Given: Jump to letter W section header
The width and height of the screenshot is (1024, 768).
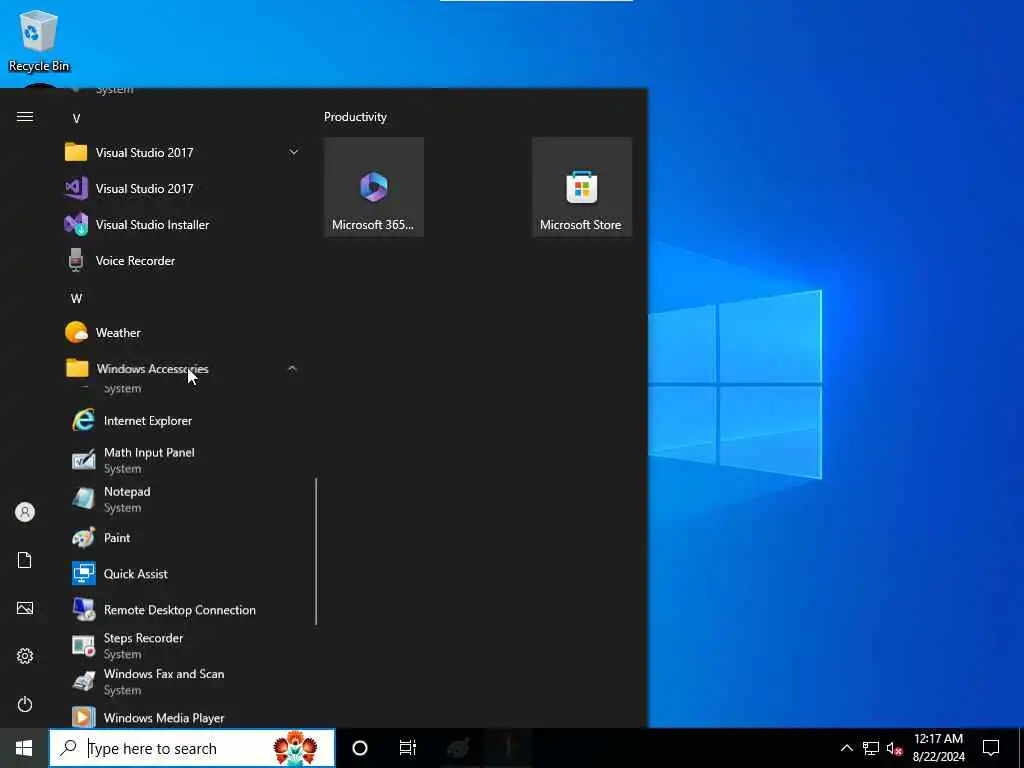Looking at the screenshot, I should tap(76, 298).
